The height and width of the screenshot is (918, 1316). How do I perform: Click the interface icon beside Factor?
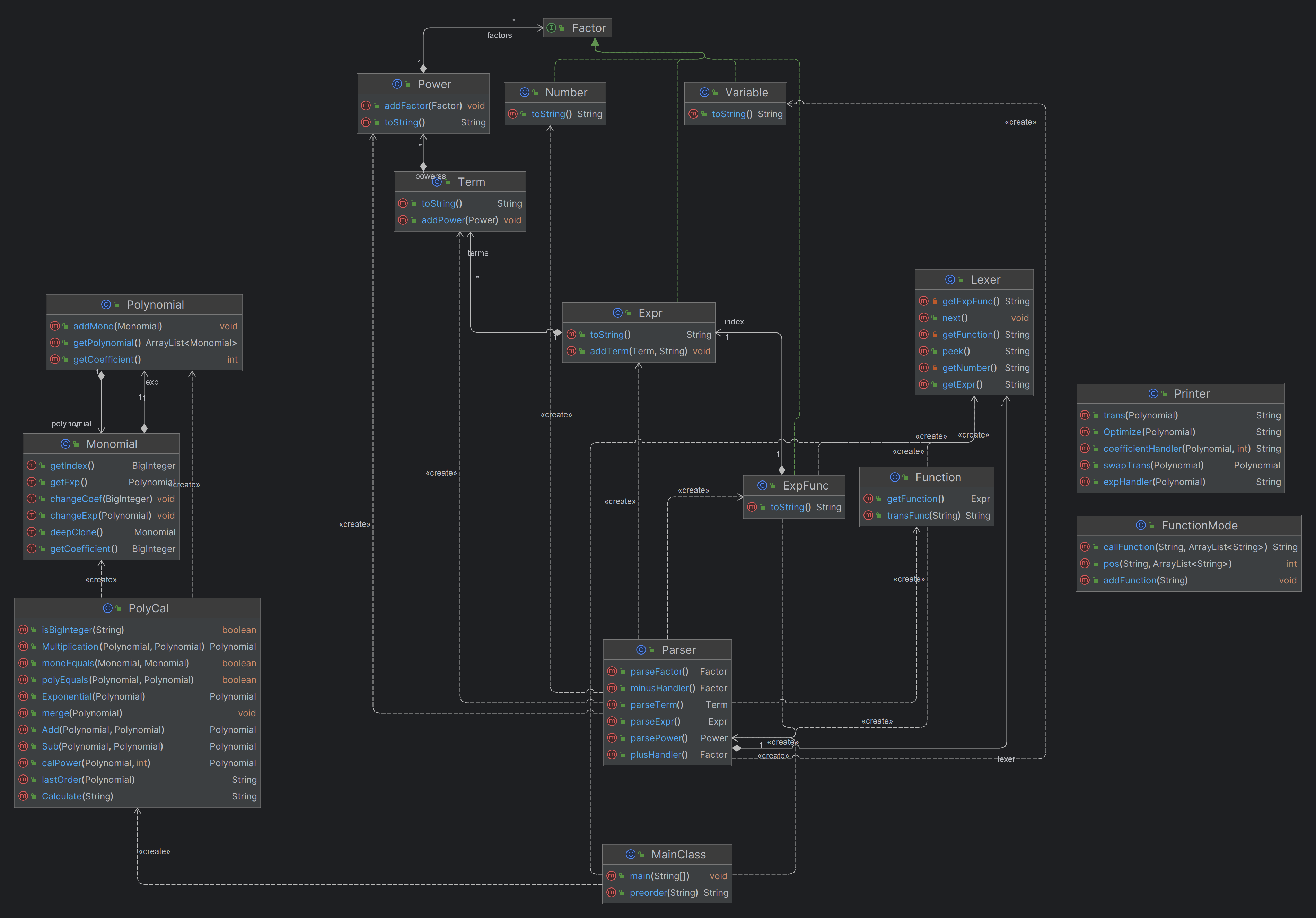point(551,27)
